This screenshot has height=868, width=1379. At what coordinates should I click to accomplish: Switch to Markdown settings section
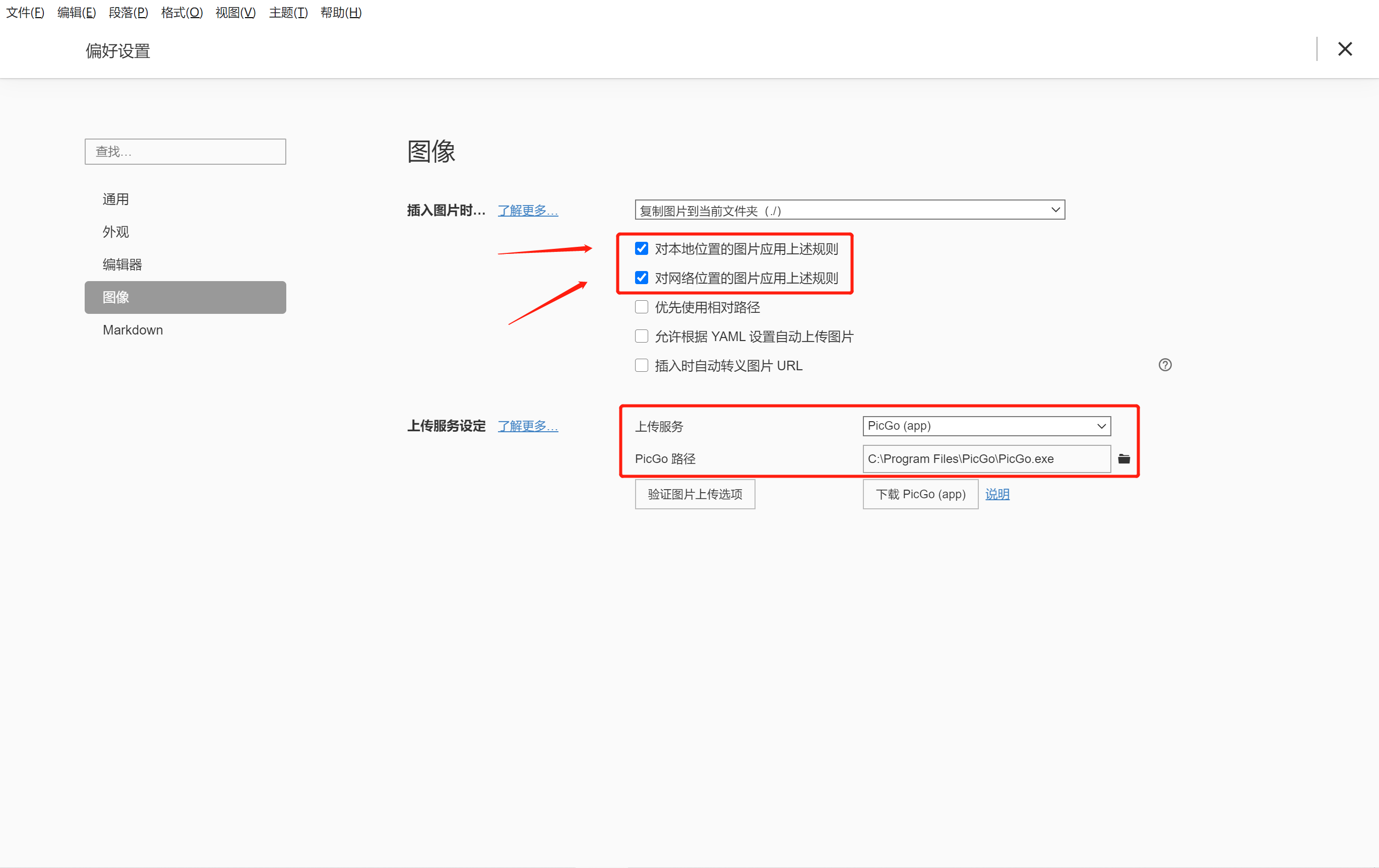coord(133,330)
